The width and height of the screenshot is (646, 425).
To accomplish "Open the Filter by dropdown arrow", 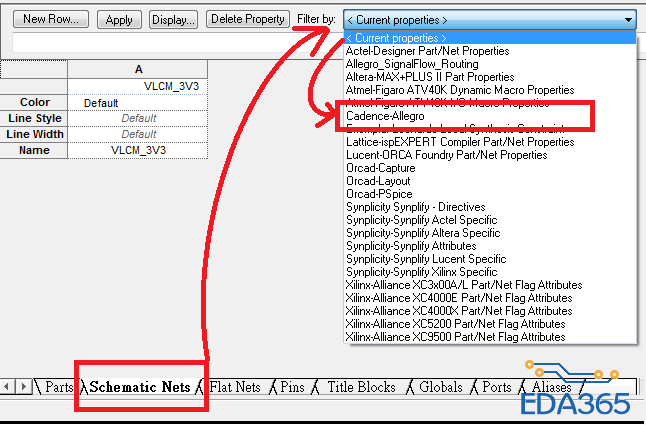I will (628, 20).
